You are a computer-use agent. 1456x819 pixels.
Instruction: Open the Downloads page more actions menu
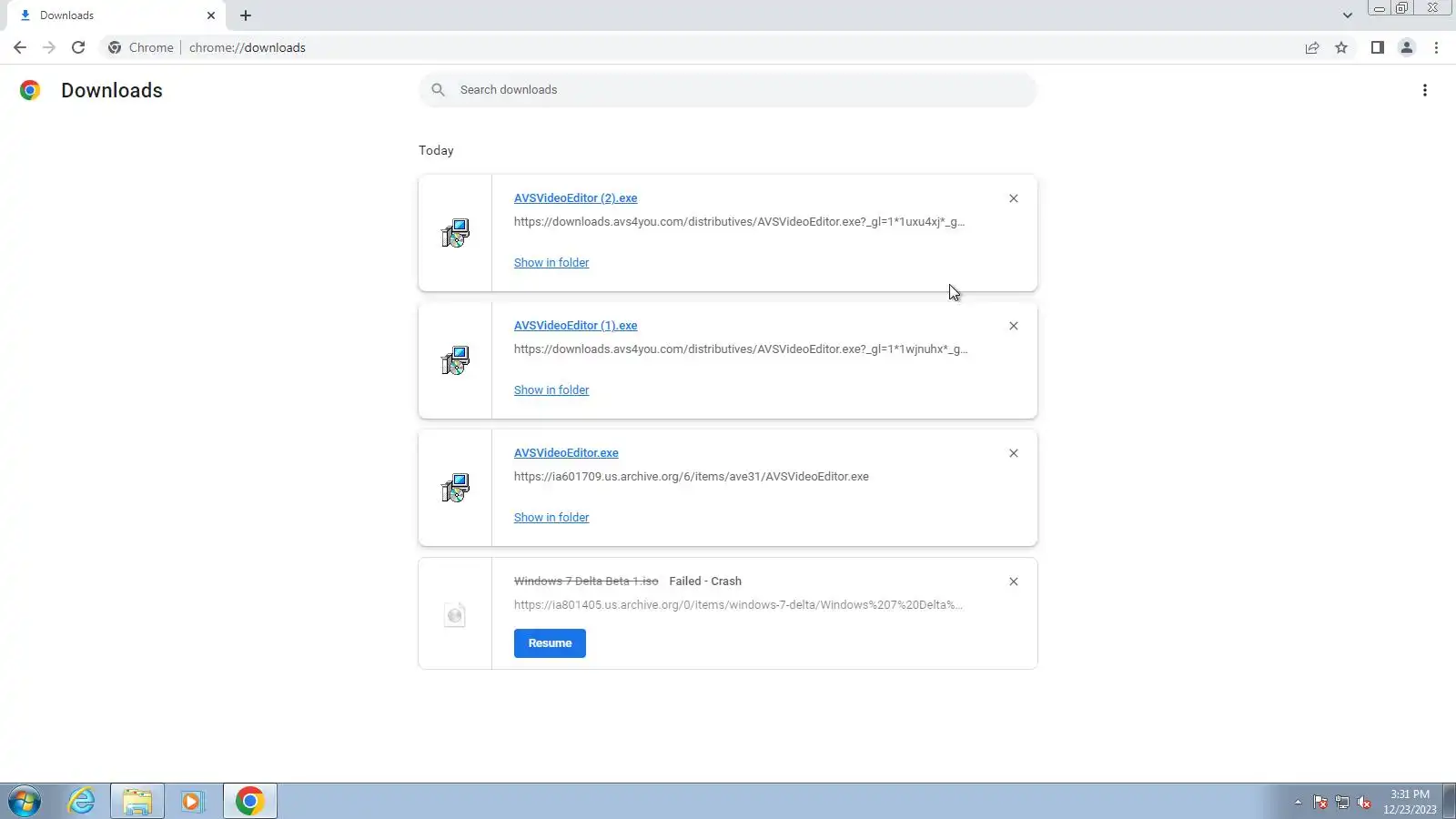pyautogui.click(x=1425, y=90)
